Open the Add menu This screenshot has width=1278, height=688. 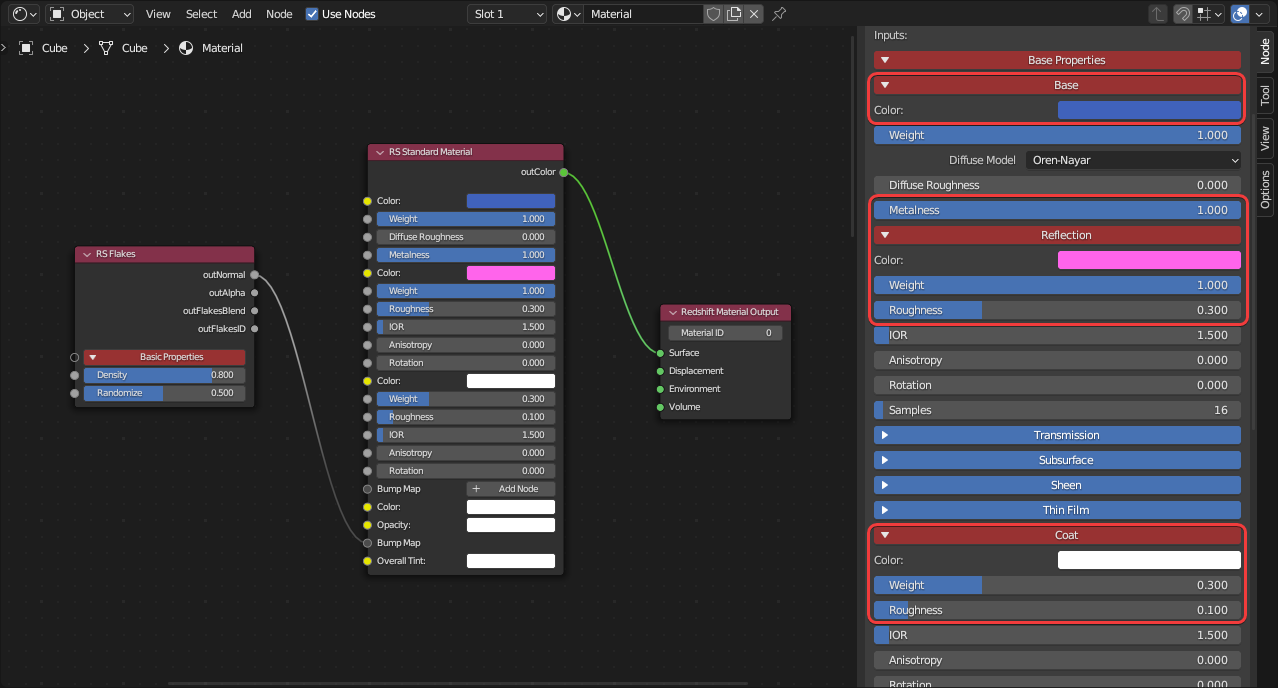click(242, 14)
